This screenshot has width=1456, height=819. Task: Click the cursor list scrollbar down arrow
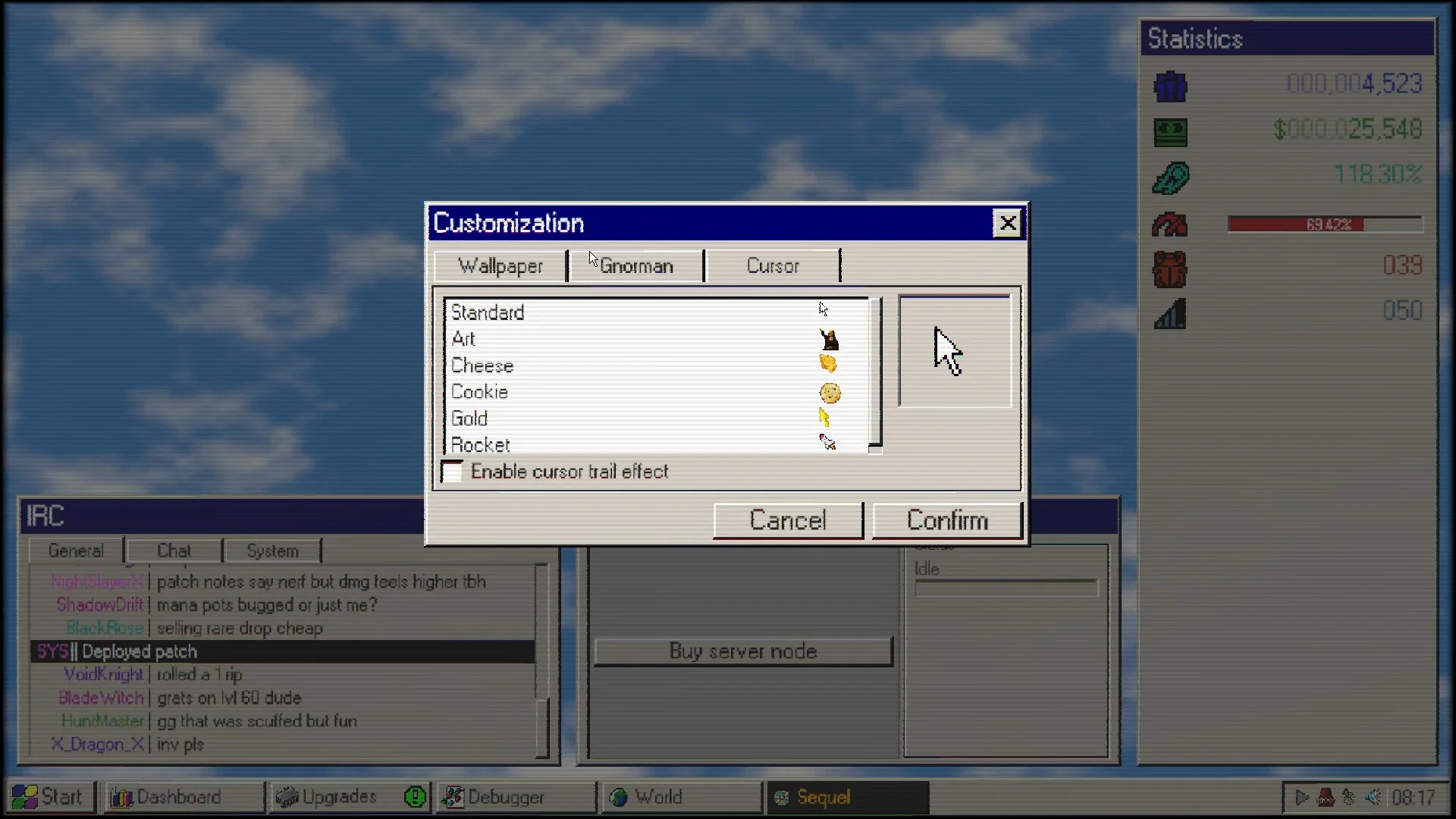coord(875,450)
